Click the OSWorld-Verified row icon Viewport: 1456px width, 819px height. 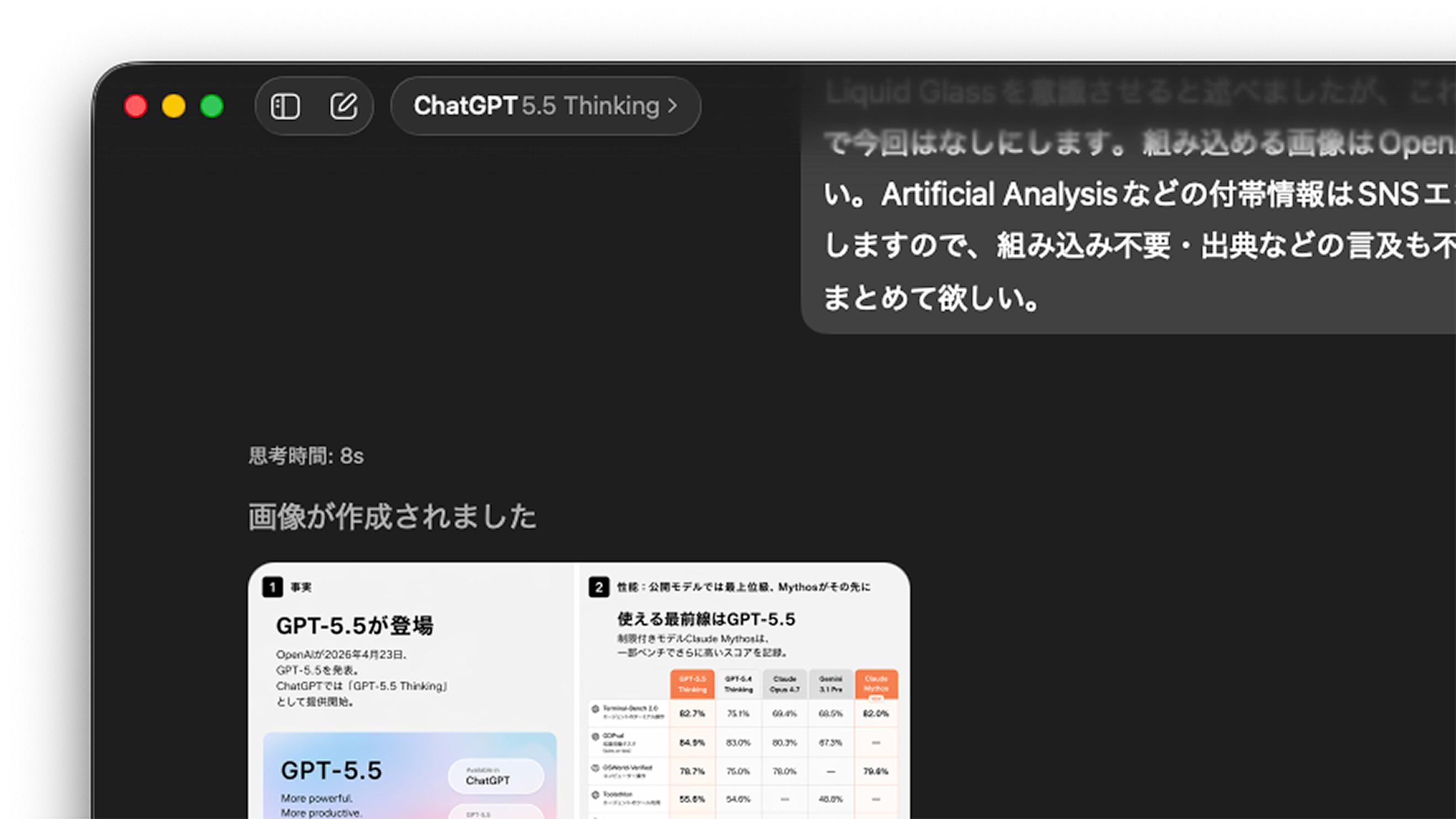(595, 768)
